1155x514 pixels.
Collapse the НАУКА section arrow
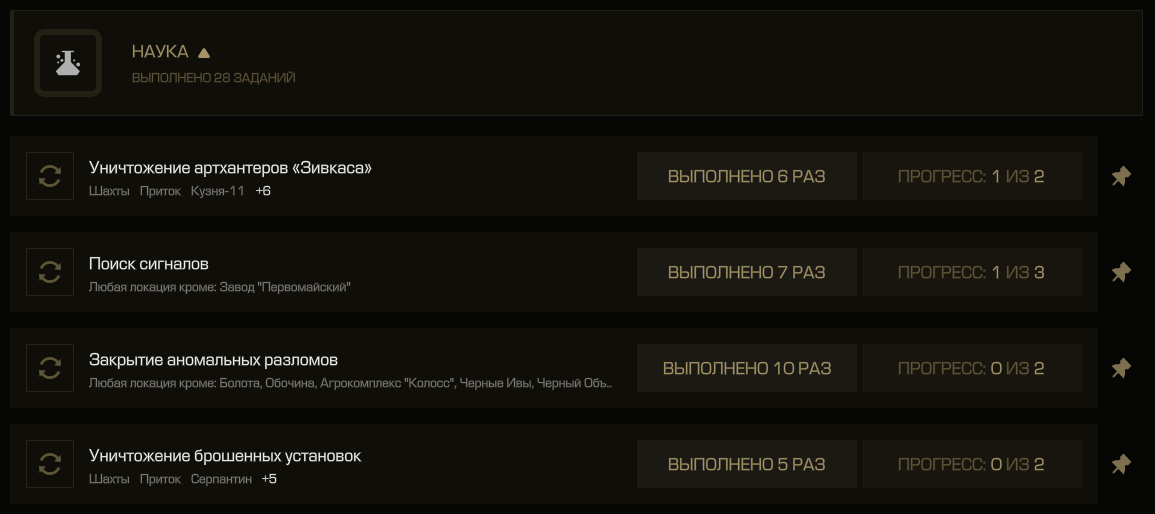point(204,53)
